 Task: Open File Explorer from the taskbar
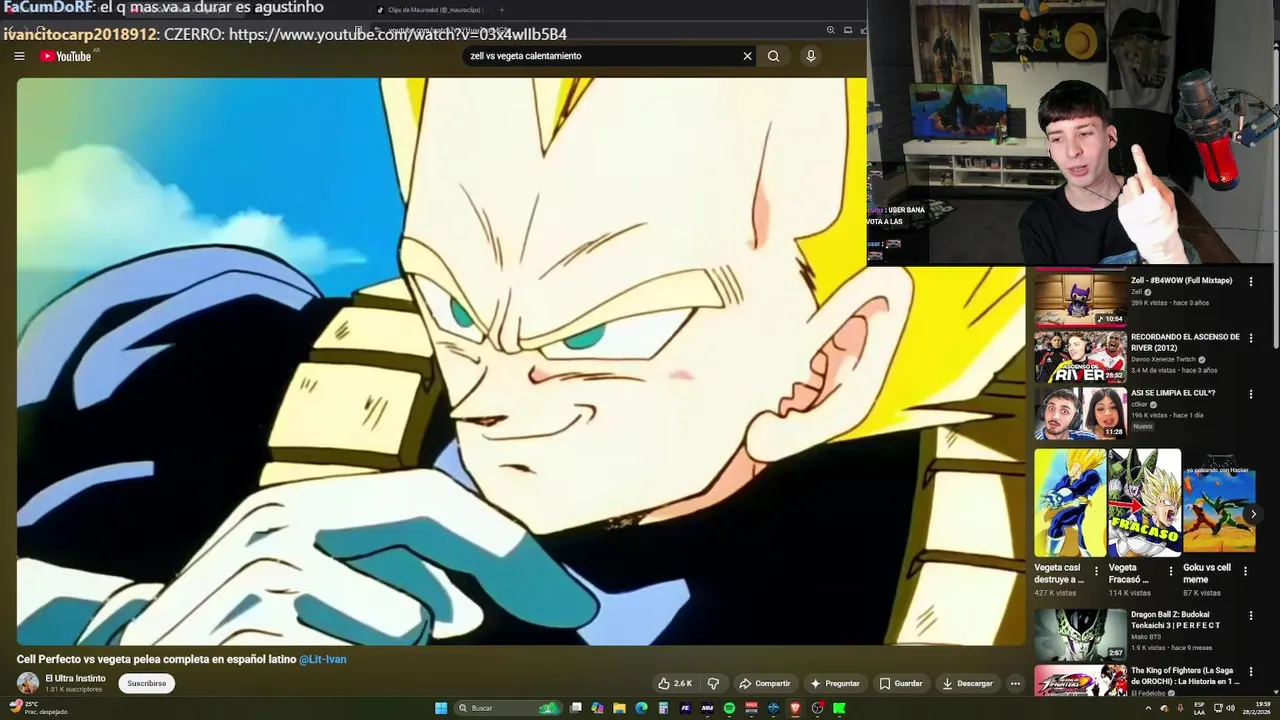click(x=619, y=708)
